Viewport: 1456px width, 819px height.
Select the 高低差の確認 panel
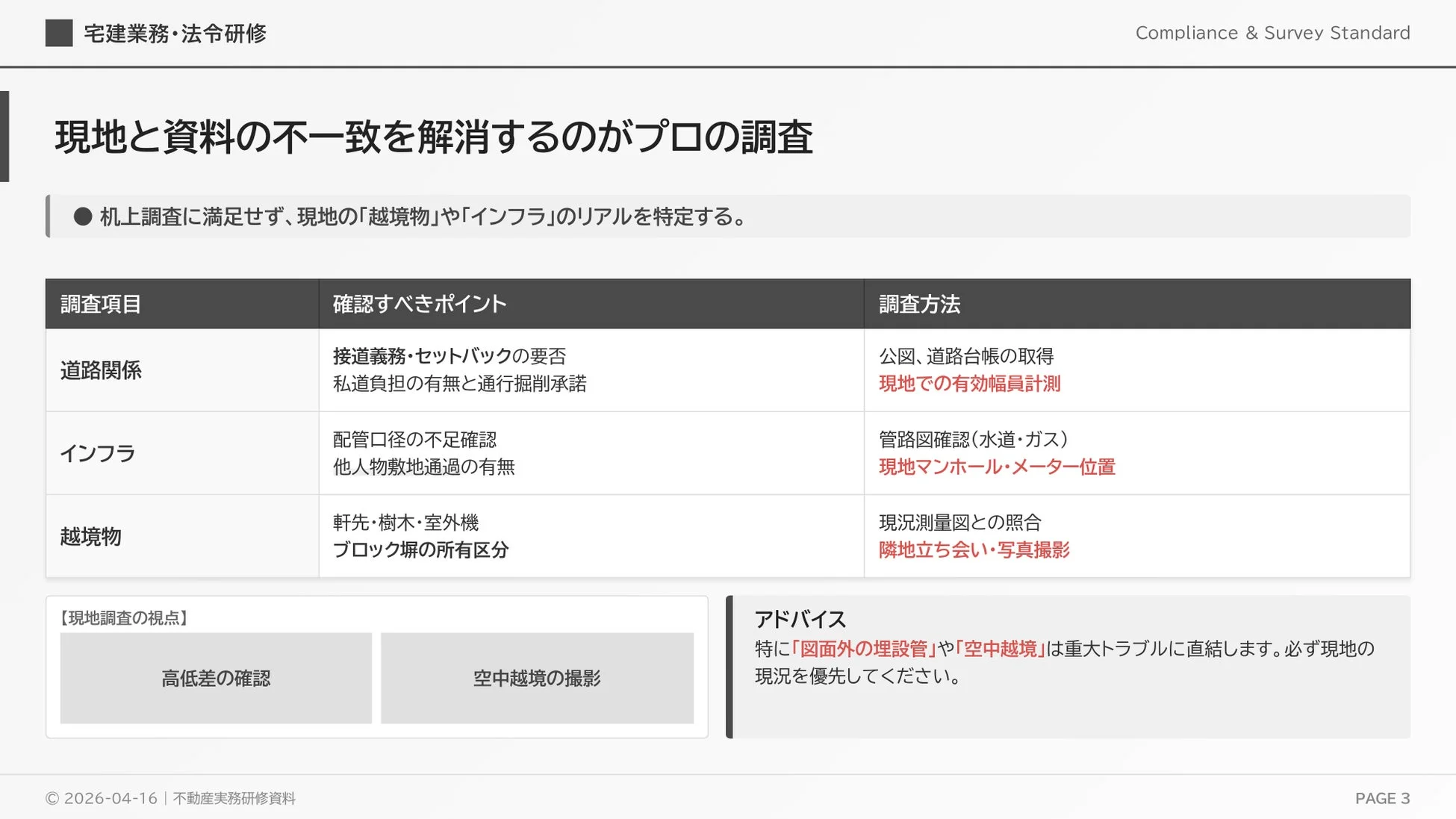coord(216,679)
